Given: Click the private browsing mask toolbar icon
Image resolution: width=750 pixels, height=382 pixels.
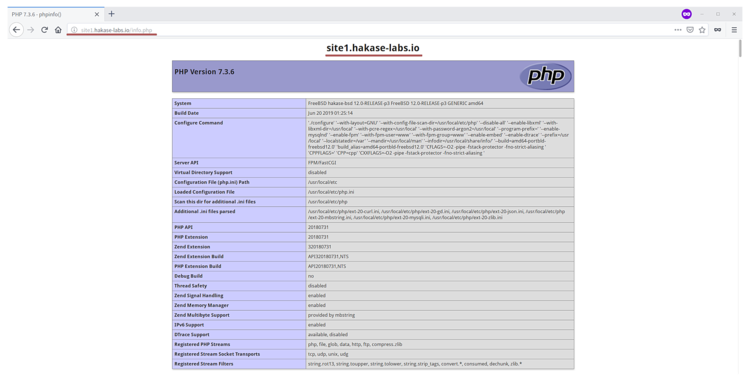Looking at the screenshot, I should (717, 30).
